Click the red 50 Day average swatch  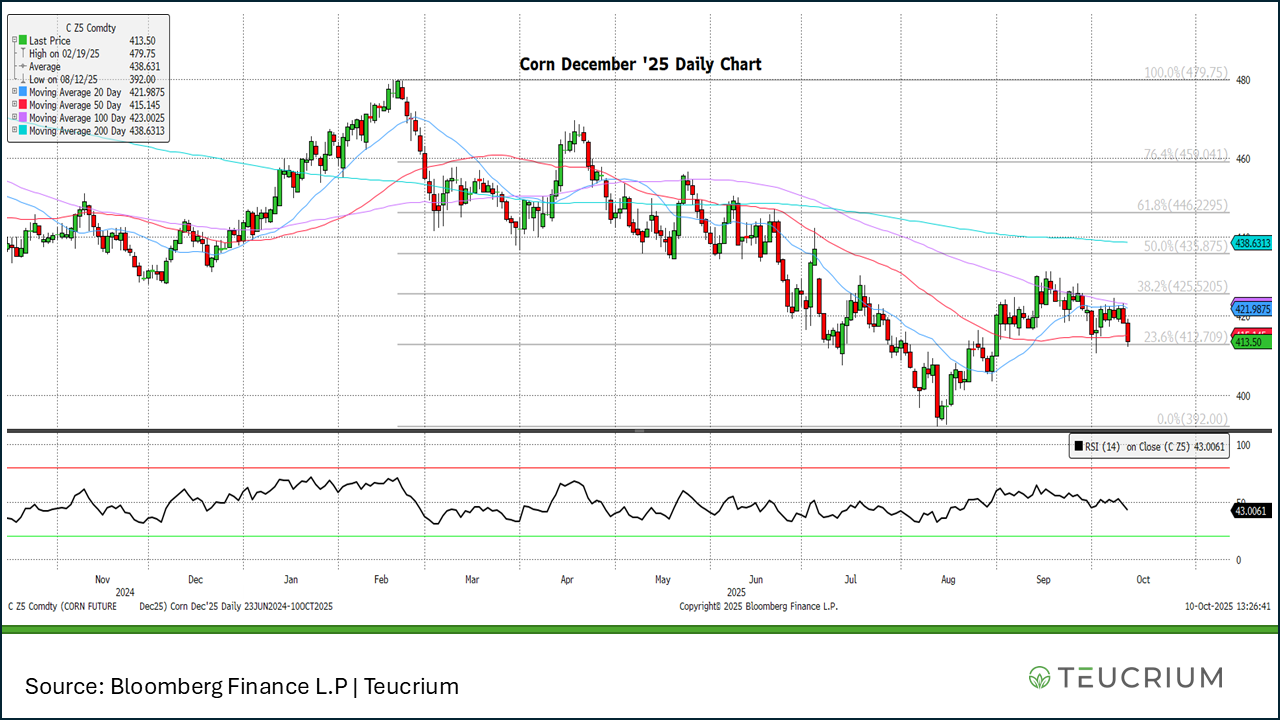[x=23, y=105]
